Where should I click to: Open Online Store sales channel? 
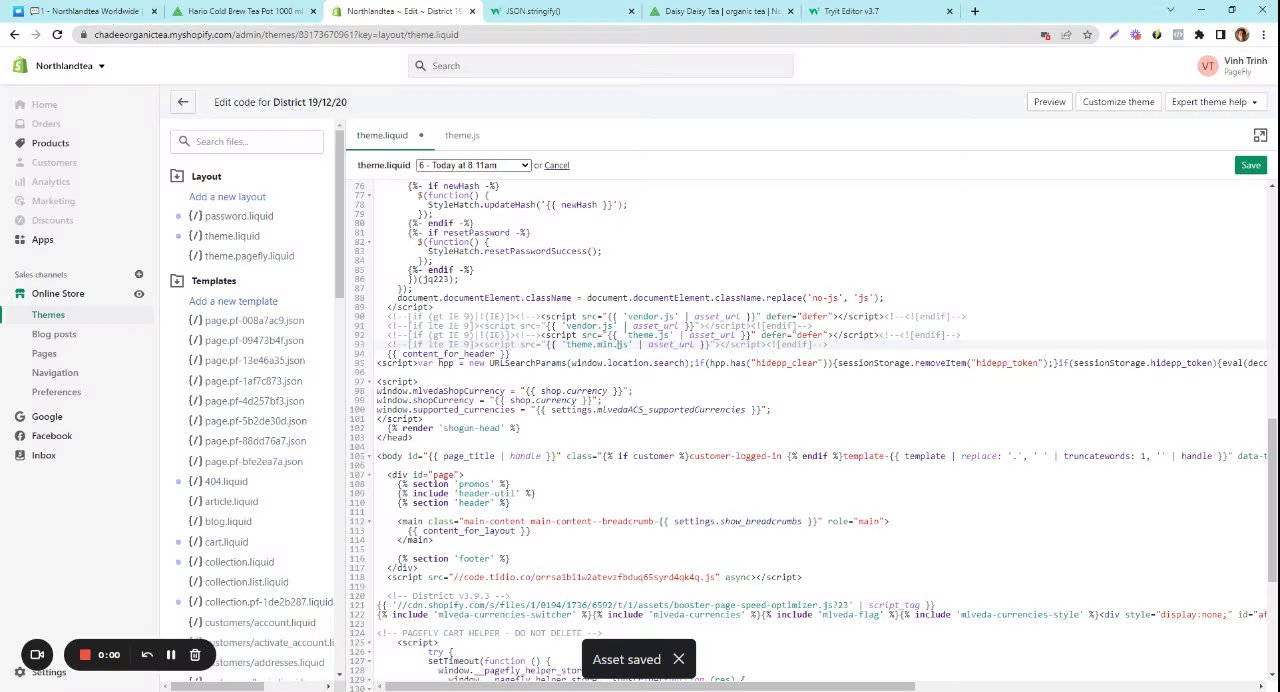tap(58, 294)
